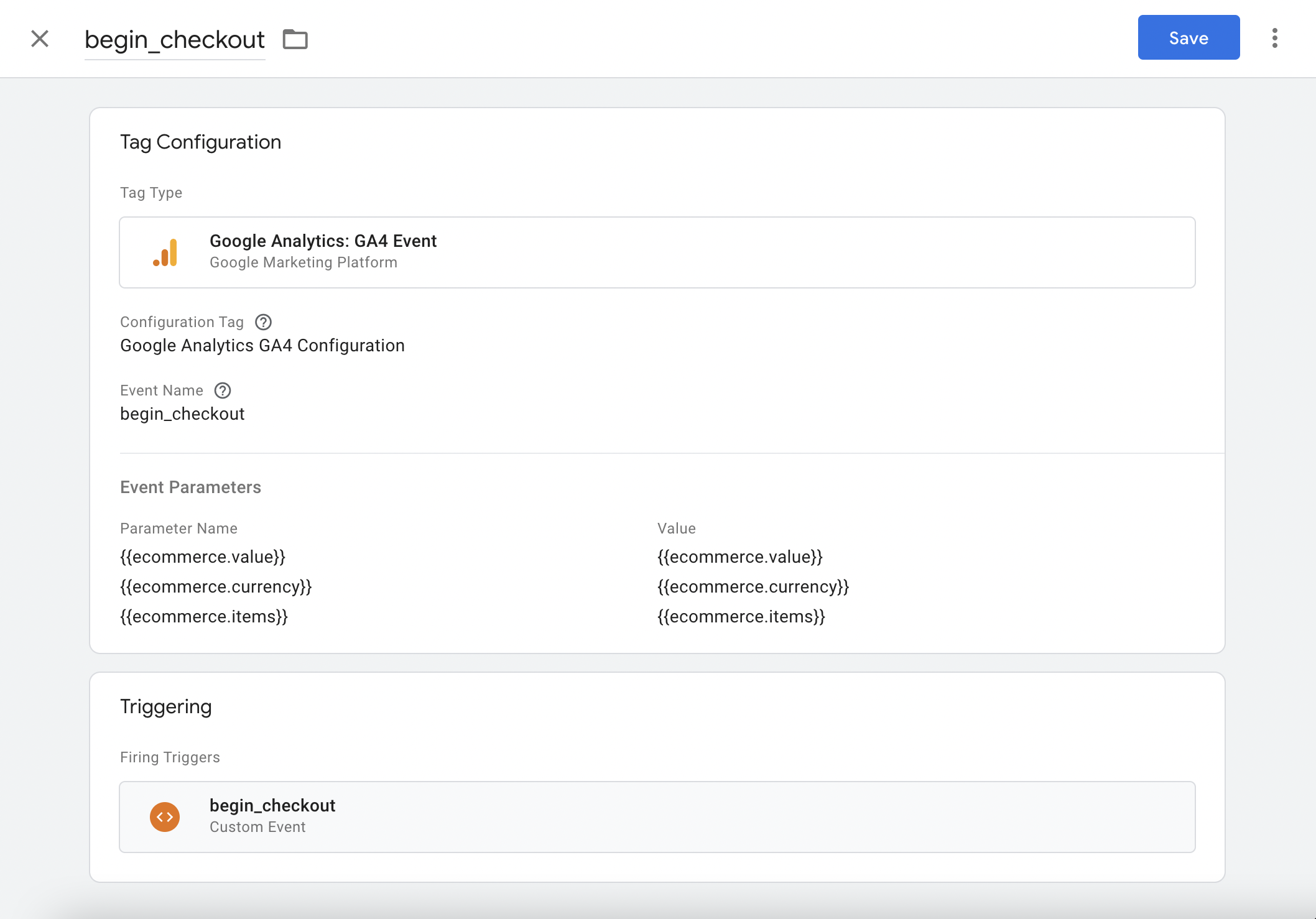Open help icon next to Event Name
The width and height of the screenshot is (1316, 919).
click(223, 390)
